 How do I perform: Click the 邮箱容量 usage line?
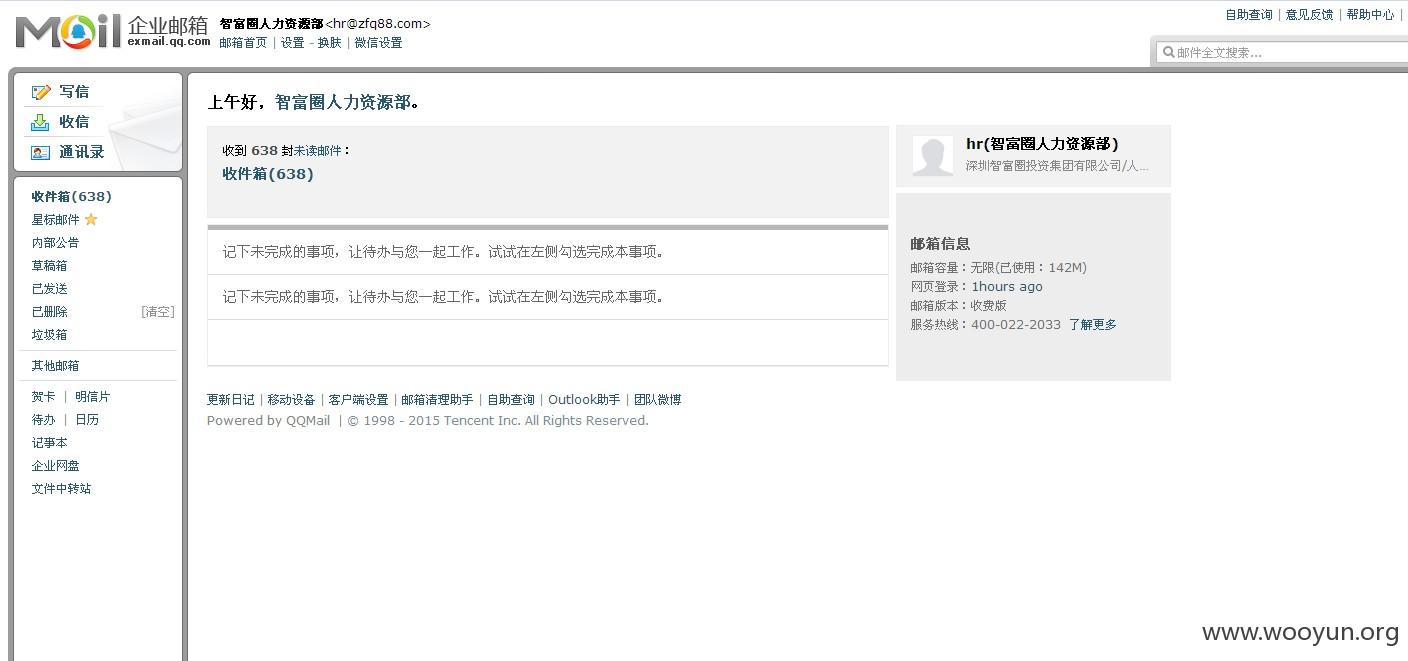coord(998,267)
